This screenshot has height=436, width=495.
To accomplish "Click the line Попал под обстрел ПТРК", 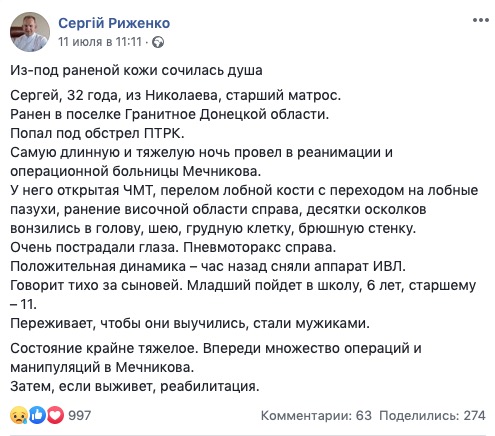I will 97,133.
